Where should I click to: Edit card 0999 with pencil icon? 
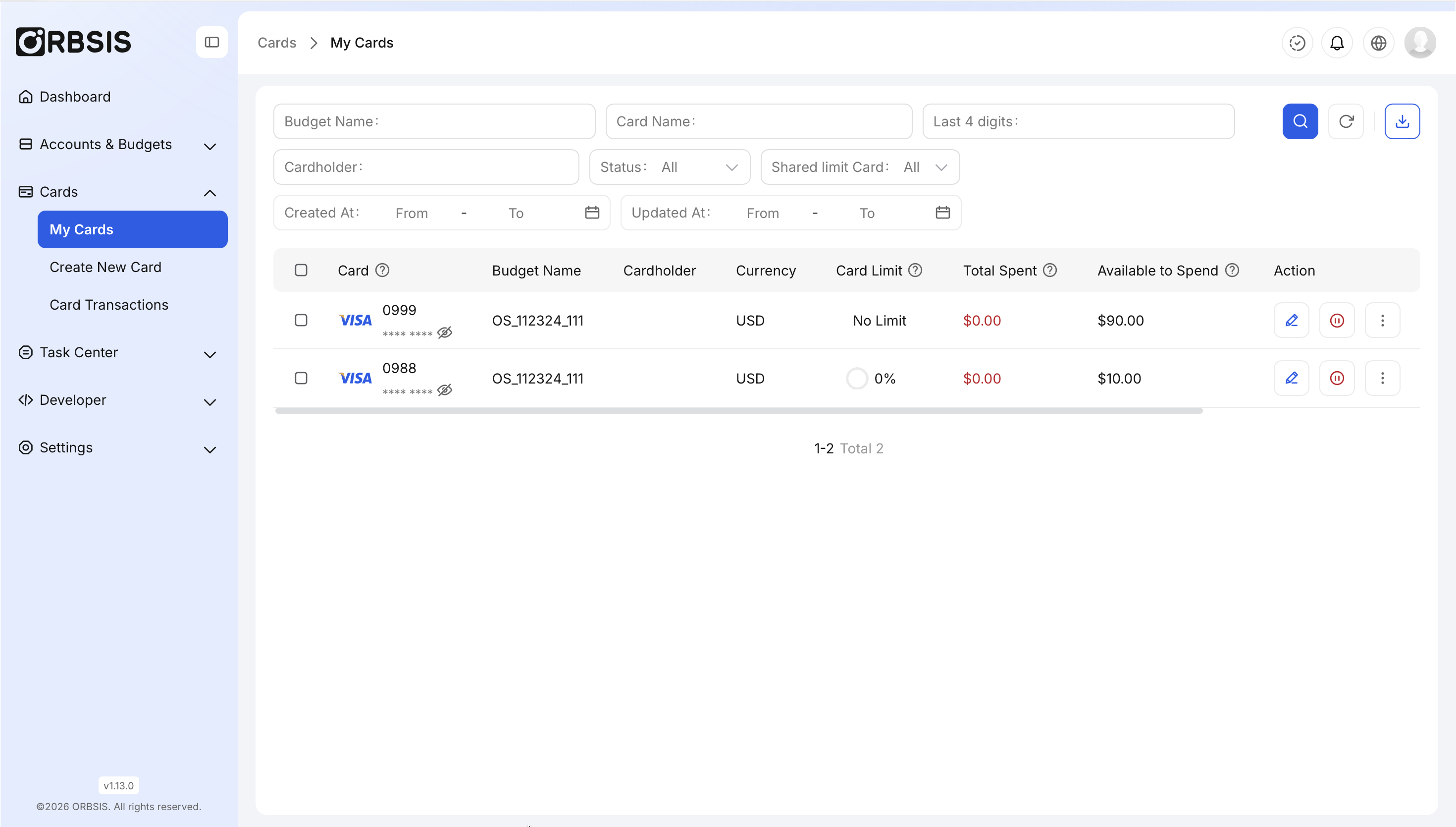(x=1292, y=321)
